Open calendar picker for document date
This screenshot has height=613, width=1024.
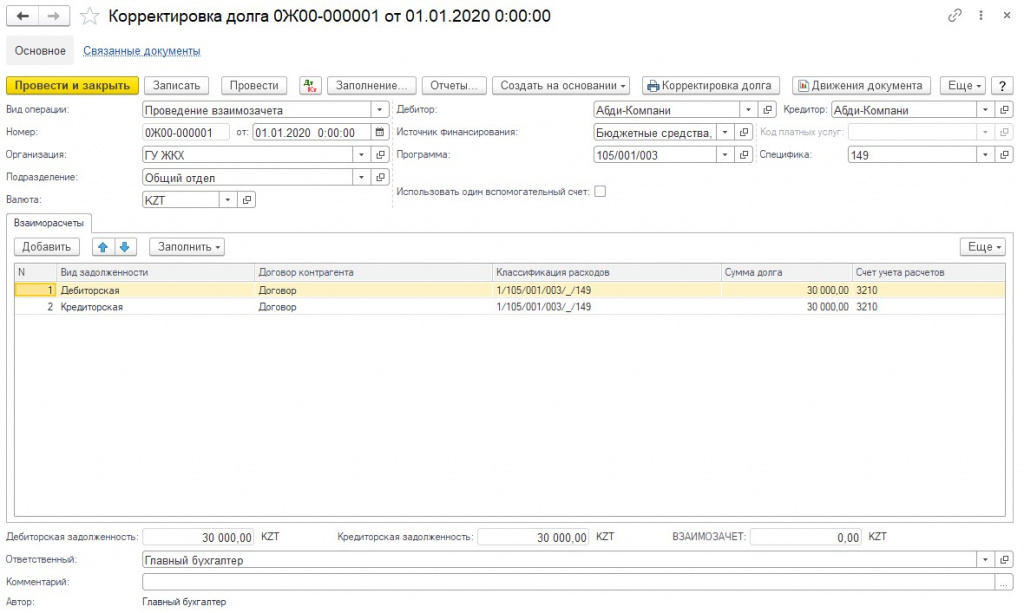(379, 132)
